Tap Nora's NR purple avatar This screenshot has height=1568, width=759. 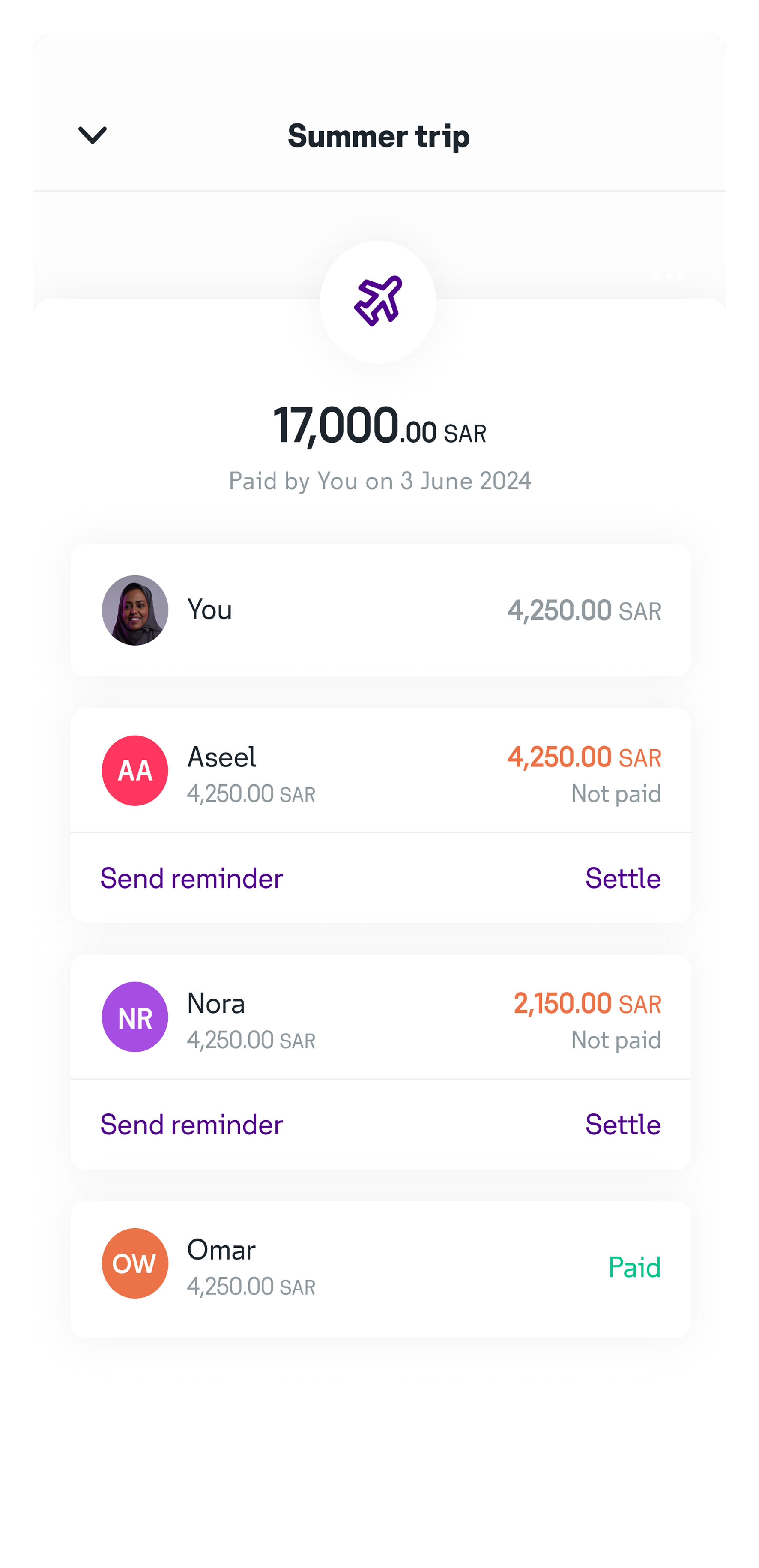135,1017
